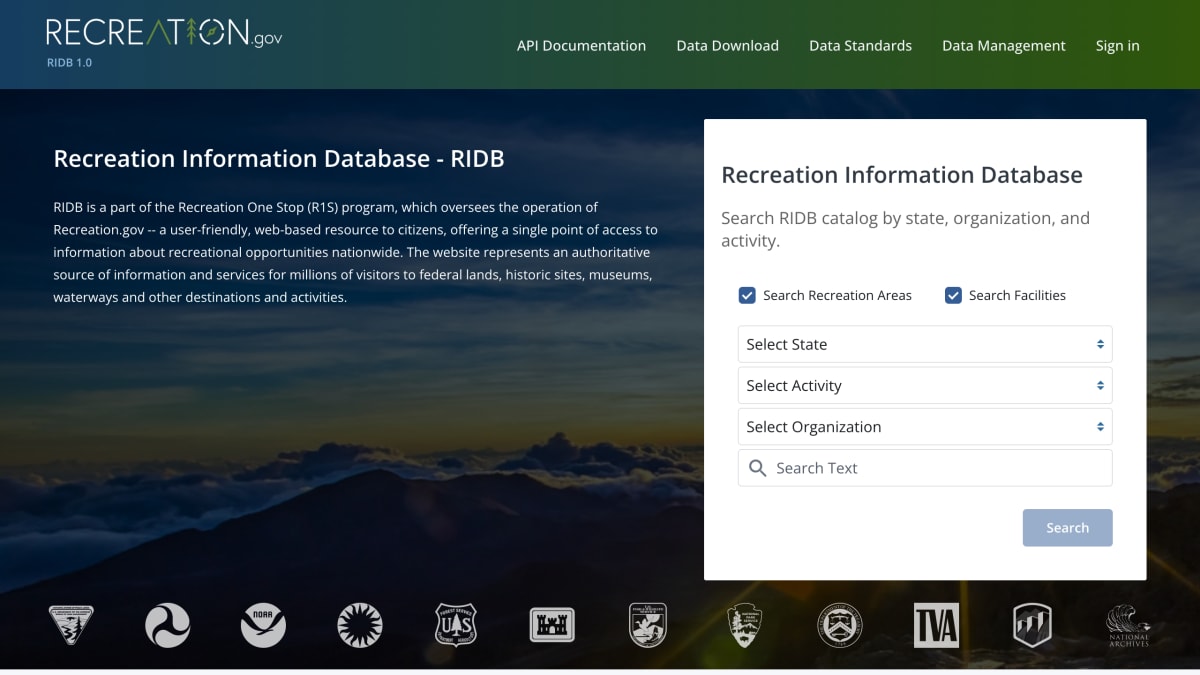Open the NOAA logo
Image resolution: width=1200 pixels, height=675 pixels.
coord(264,625)
